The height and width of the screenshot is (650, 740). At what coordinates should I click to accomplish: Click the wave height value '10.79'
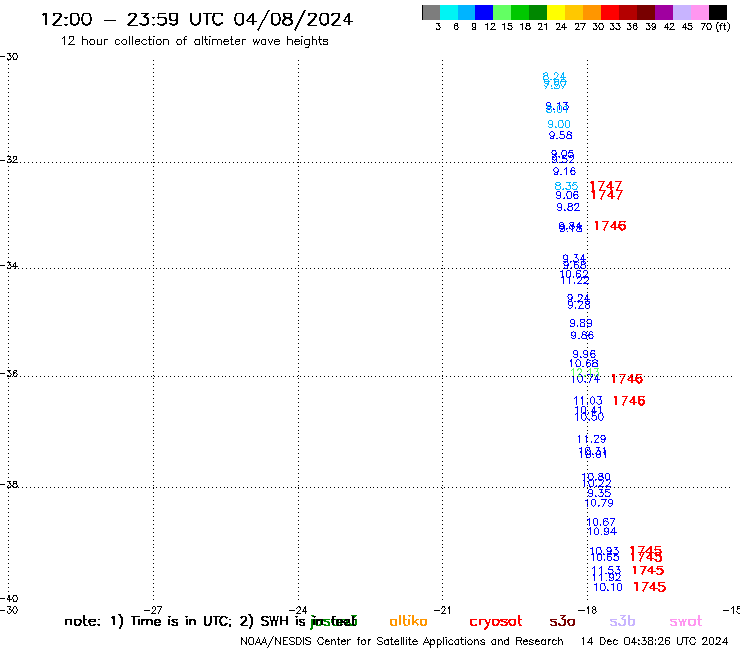(x=599, y=503)
